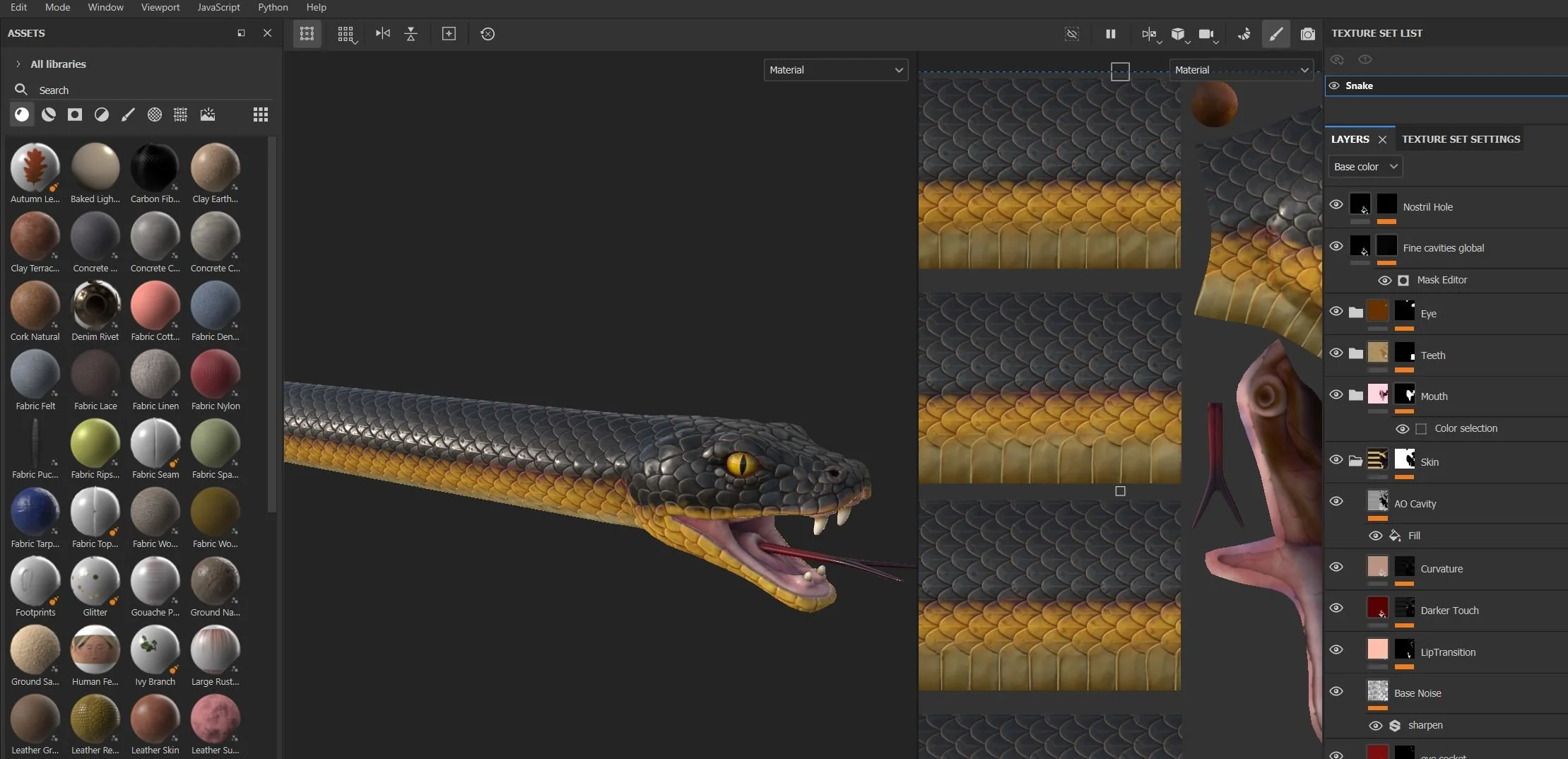1568x759 pixels.
Task: Expand the Mouth folder
Action: pyautogui.click(x=1355, y=396)
